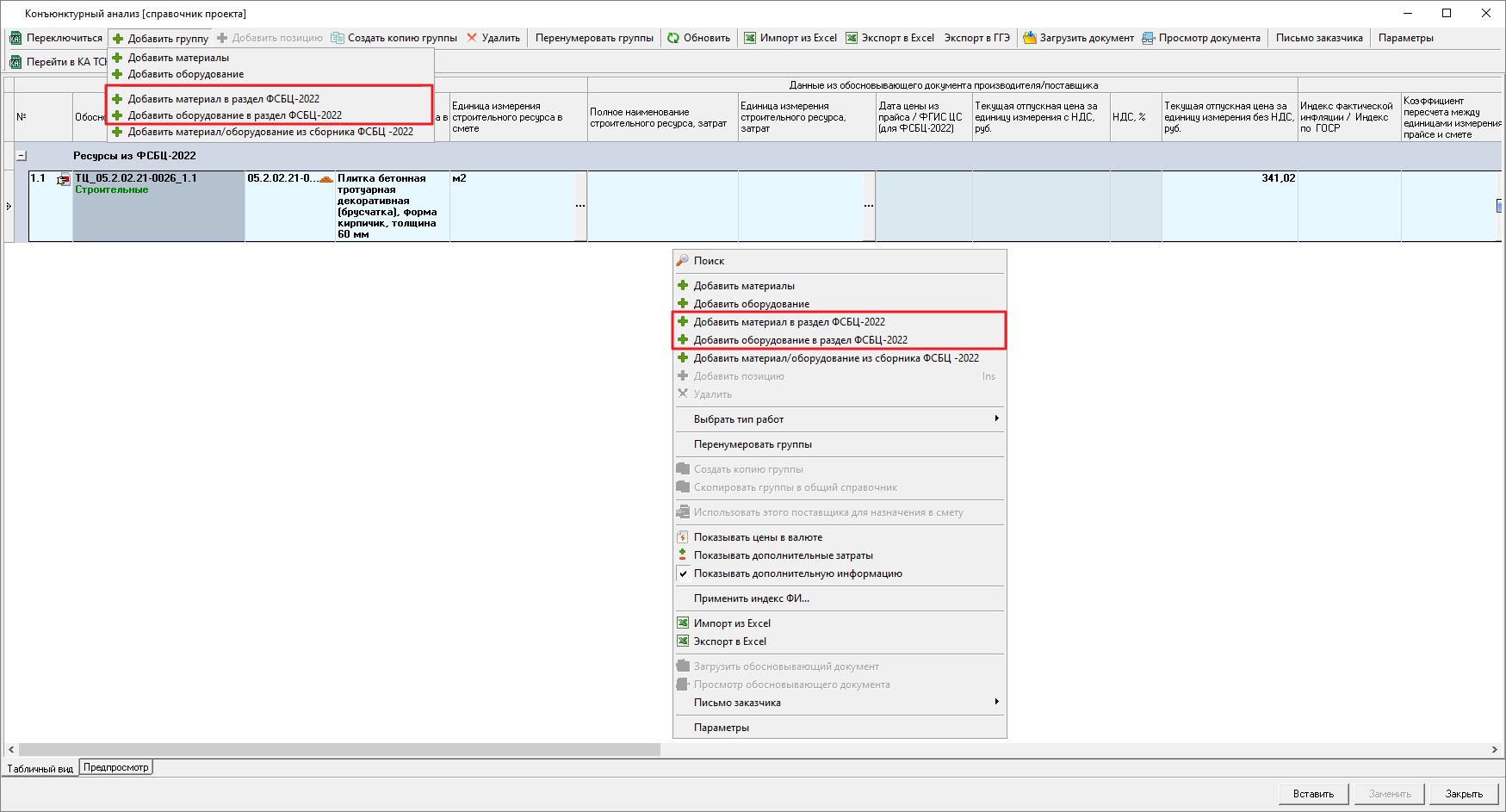Click the Загрузить документ toolbar icon
Image resolution: width=1506 pixels, height=812 pixels.
[x=1029, y=38]
